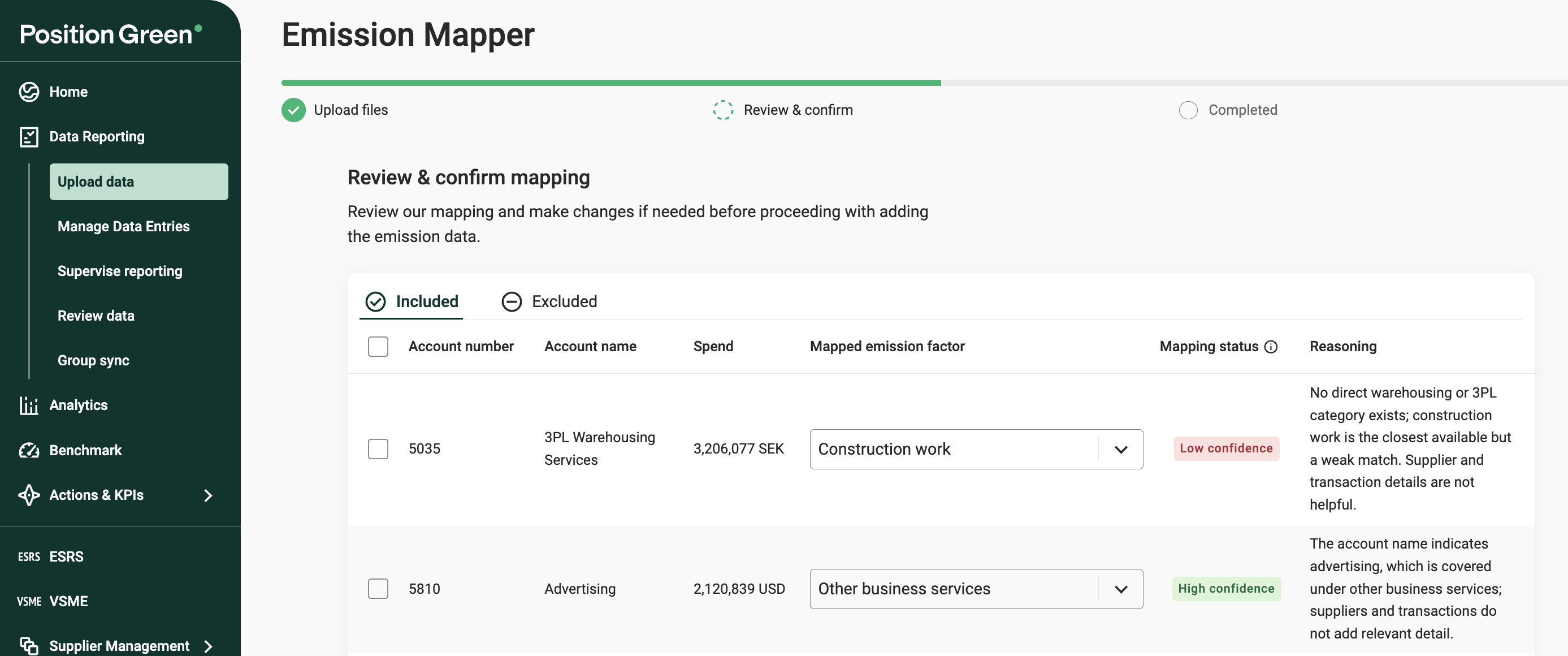Viewport: 1568px width, 656px height.
Task: Go to Supervise reporting
Action: click(120, 271)
